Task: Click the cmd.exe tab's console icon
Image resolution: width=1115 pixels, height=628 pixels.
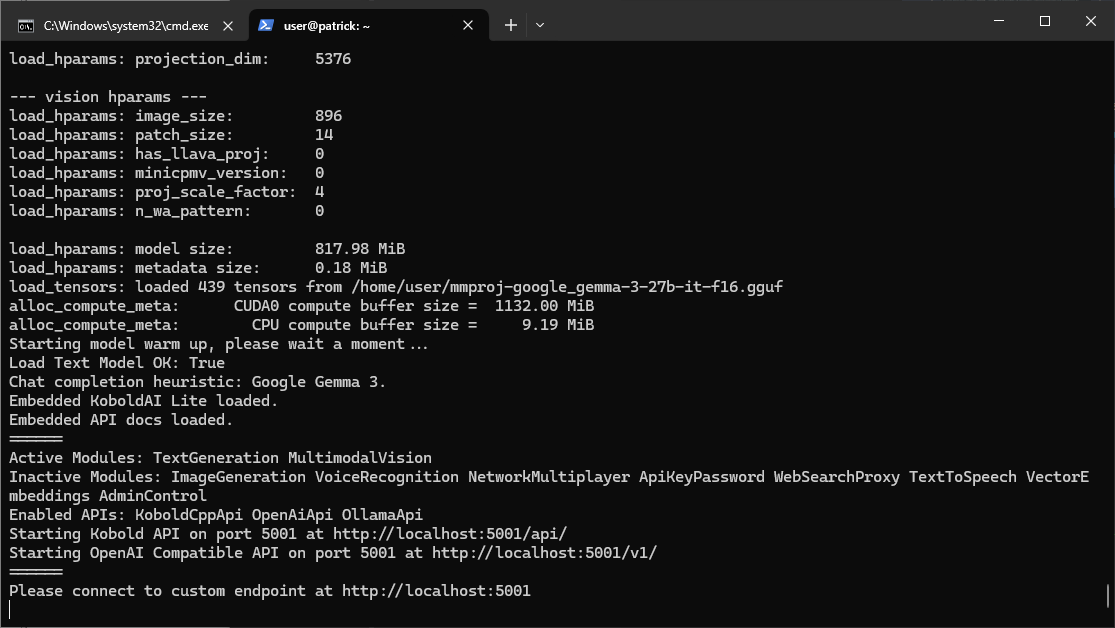Action: pos(26,25)
